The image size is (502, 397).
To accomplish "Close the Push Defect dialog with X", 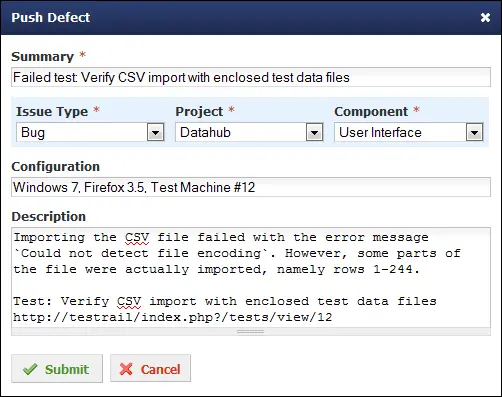I will tap(485, 17).
